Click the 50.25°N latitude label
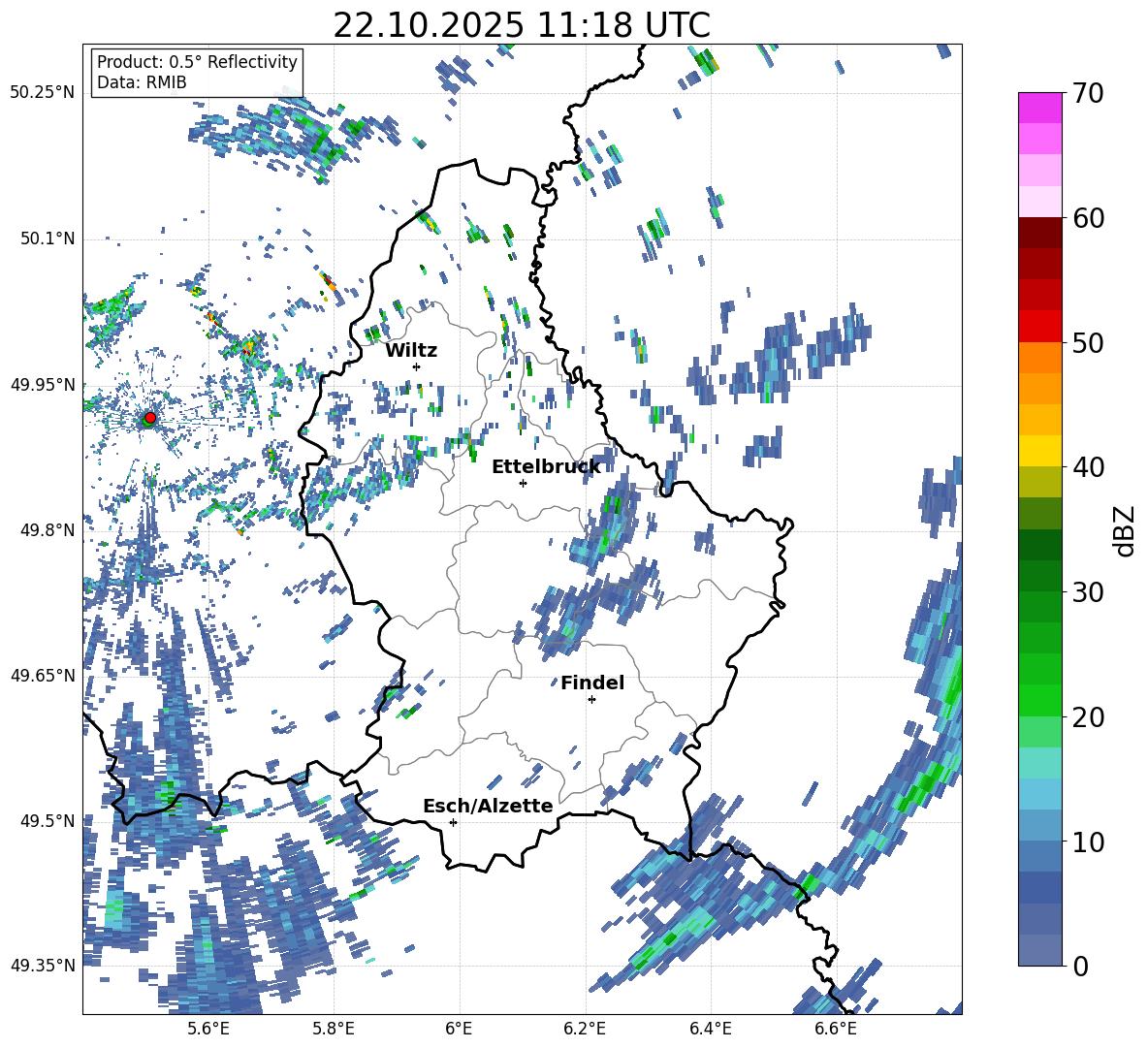 click(43, 93)
